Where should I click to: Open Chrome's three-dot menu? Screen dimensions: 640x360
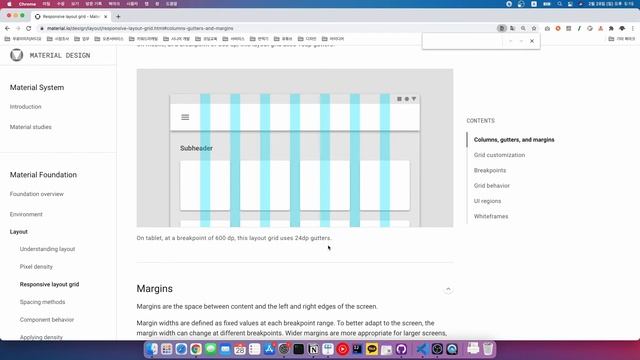[x=633, y=28]
